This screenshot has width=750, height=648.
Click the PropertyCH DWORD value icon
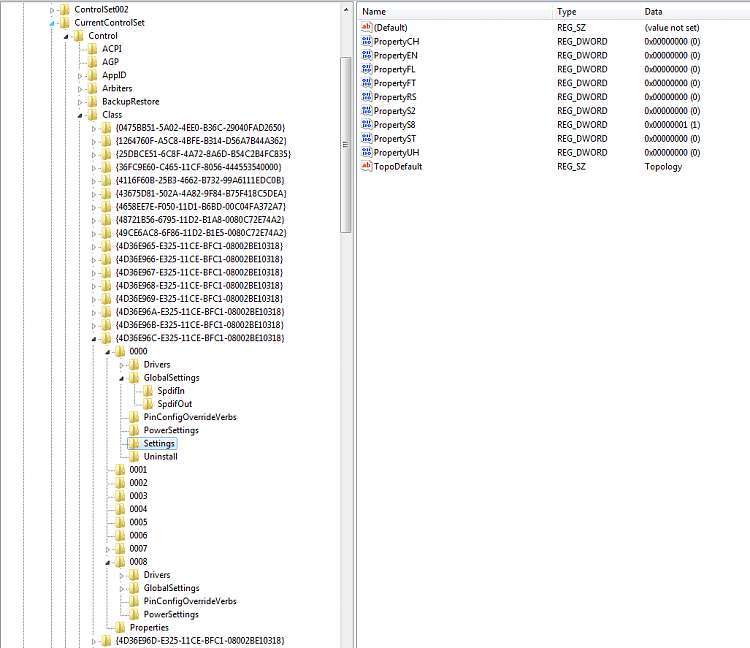click(366, 41)
